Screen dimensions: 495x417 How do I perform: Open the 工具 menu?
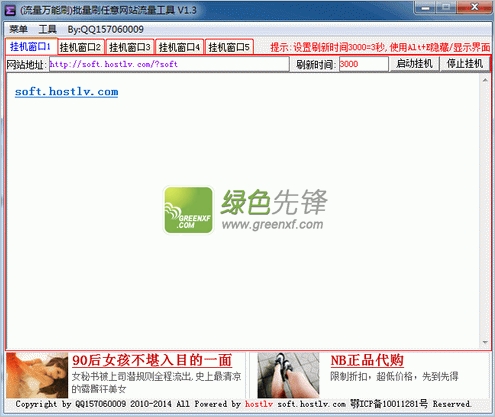coord(47,29)
